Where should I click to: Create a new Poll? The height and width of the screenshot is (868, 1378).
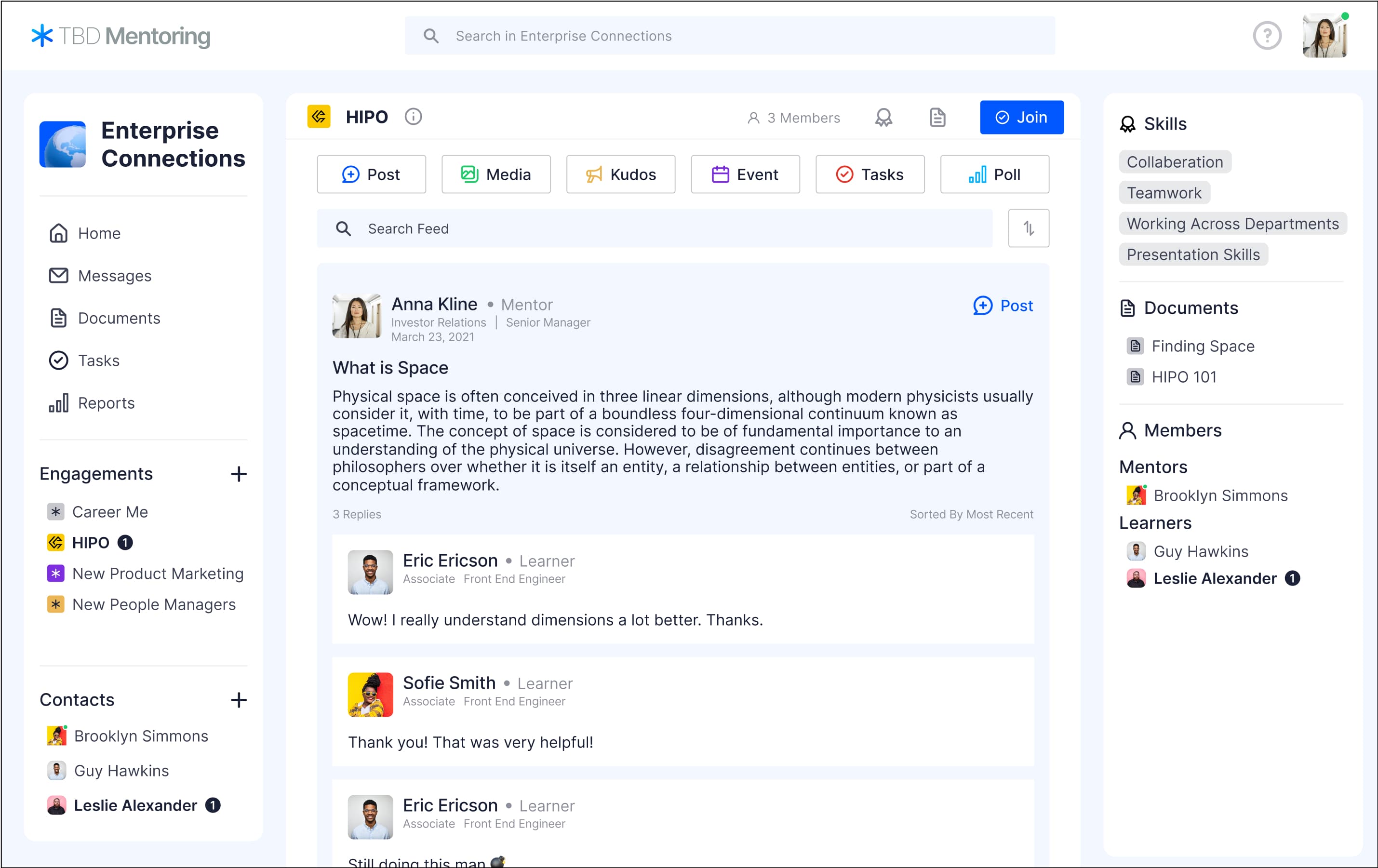(x=995, y=174)
